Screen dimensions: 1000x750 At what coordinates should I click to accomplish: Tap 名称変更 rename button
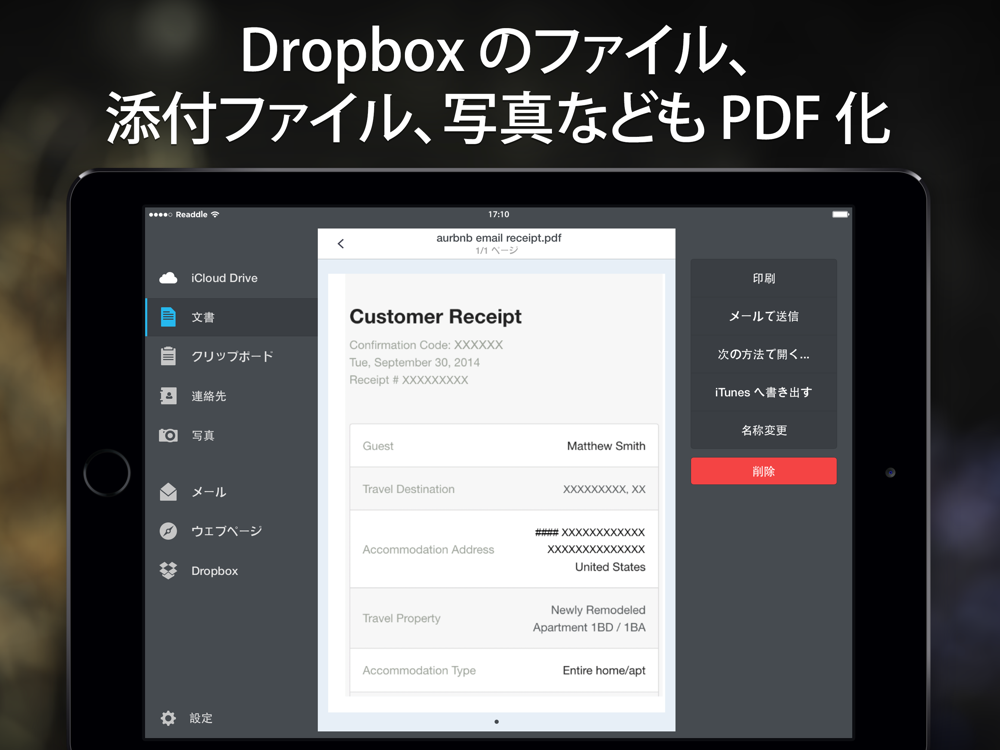[x=763, y=430]
